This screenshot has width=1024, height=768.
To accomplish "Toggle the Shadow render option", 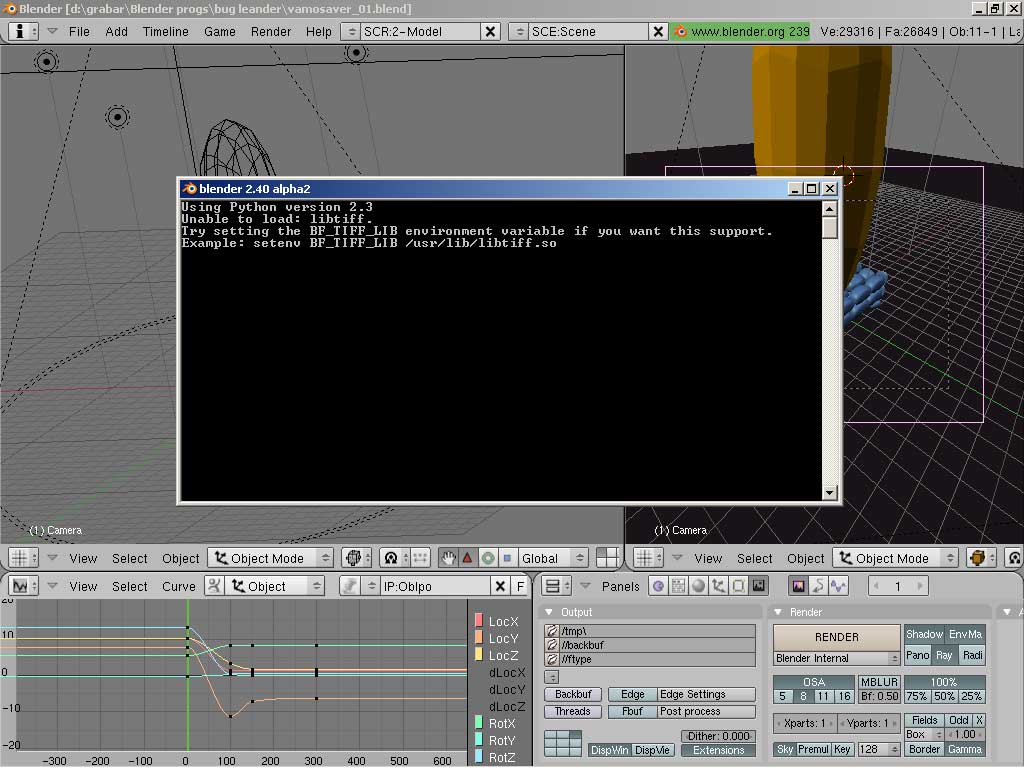I will [x=924, y=635].
